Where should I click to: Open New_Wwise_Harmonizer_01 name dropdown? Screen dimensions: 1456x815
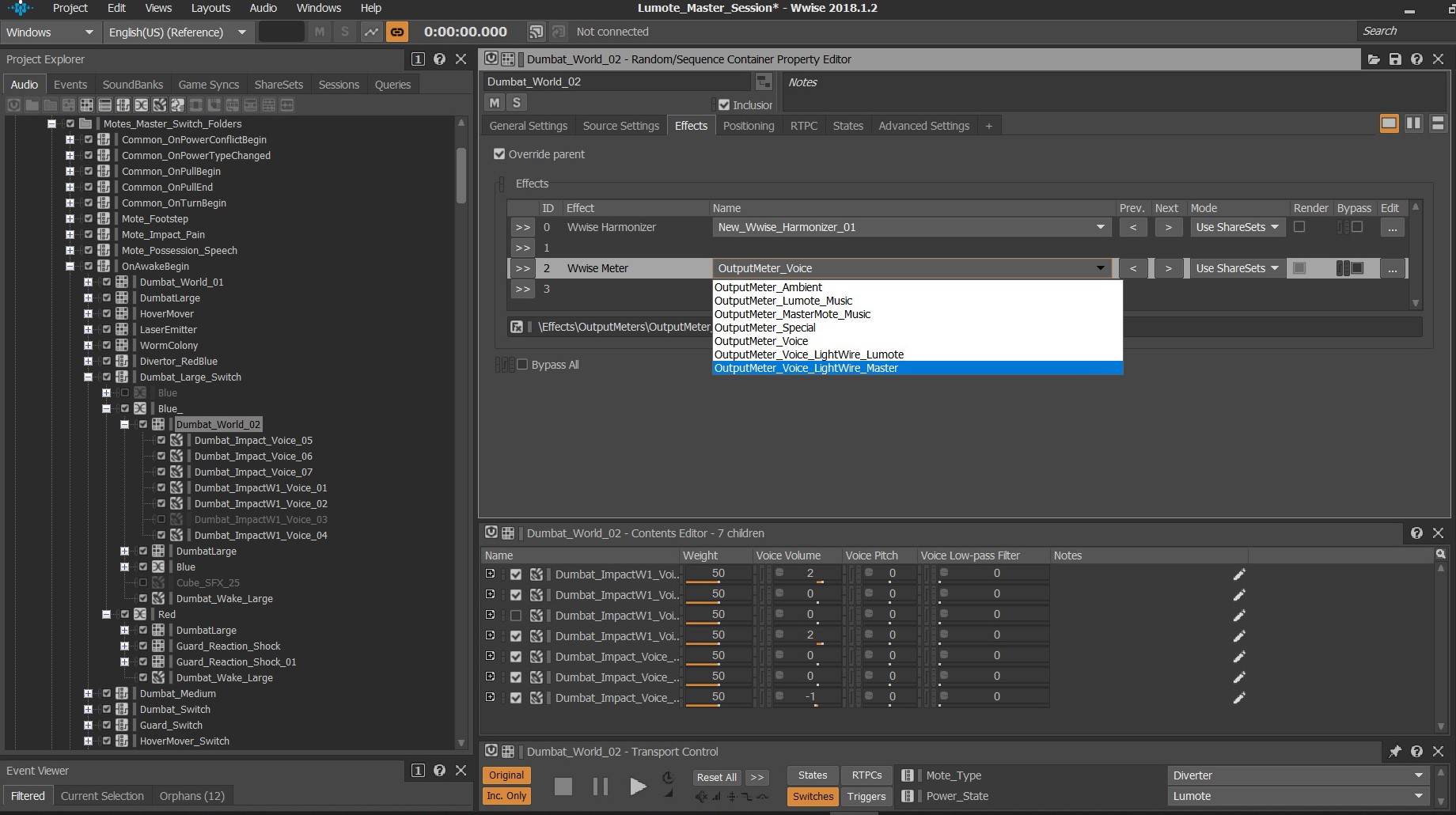click(912, 227)
